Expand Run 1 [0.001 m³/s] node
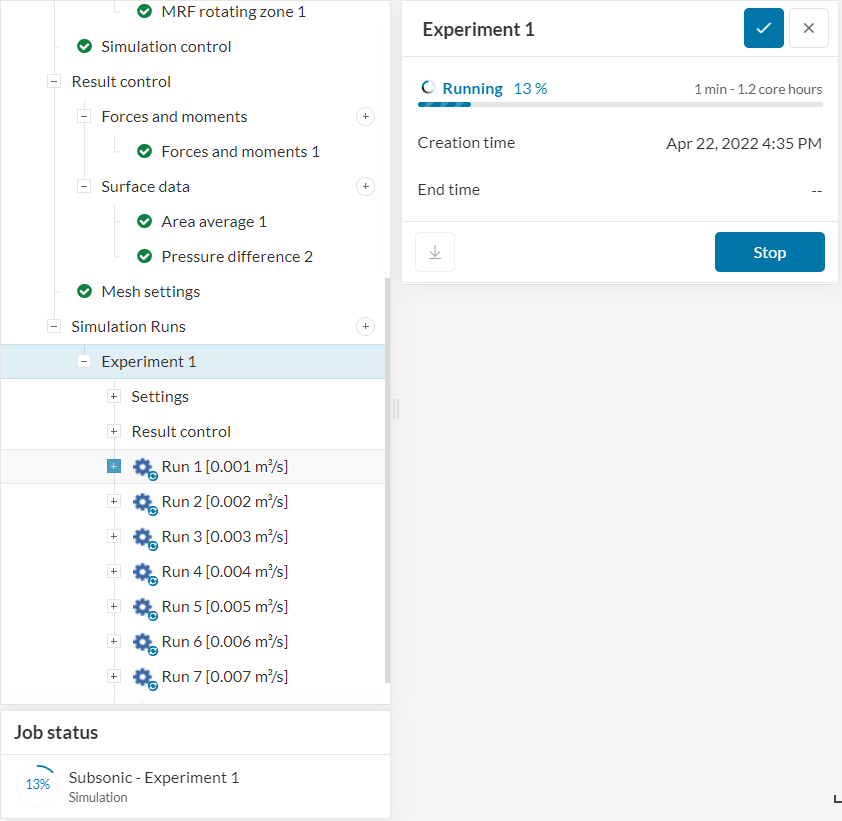842x821 pixels. pyautogui.click(x=114, y=467)
